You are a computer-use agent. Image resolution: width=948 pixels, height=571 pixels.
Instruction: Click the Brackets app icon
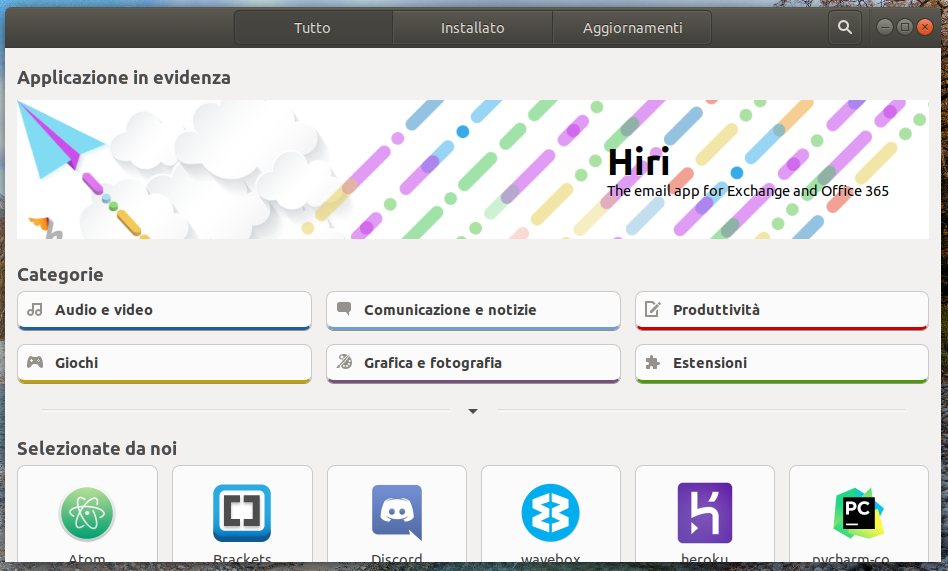[242, 513]
